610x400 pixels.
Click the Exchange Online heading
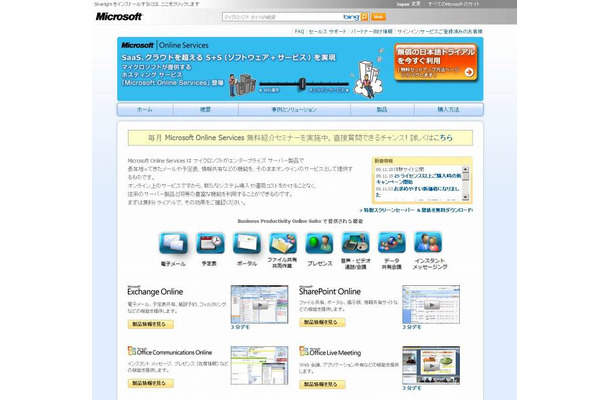(x=155, y=291)
